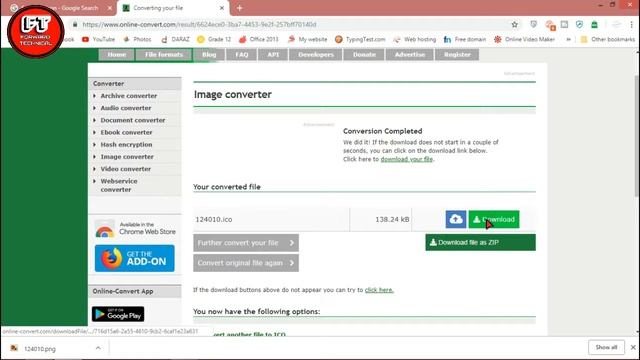Open the Web hosting bookmark
The image size is (640, 360).
415,39
